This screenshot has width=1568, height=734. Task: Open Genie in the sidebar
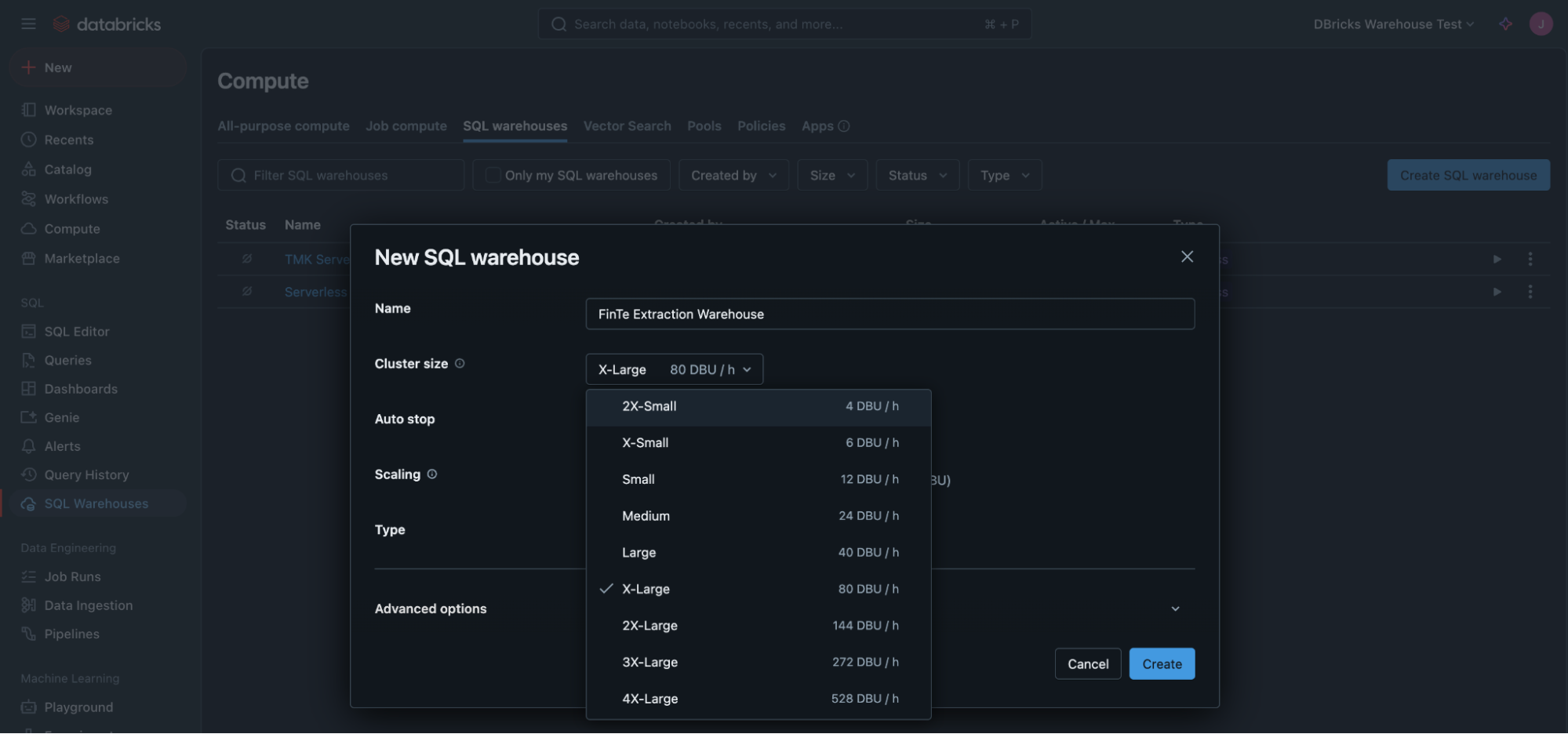pos(97,418)
